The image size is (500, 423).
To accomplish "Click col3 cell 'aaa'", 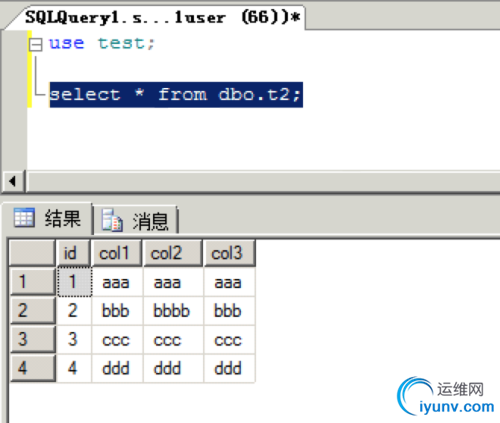I will point(229,282).
